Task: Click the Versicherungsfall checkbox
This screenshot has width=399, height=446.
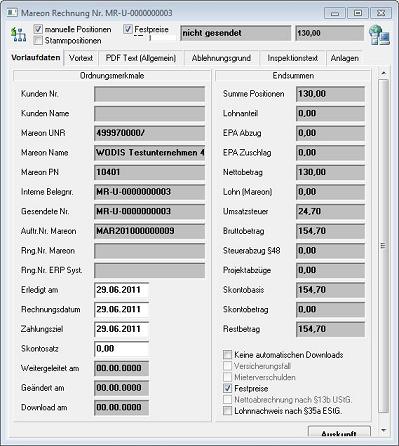Action: coord(227,366)
